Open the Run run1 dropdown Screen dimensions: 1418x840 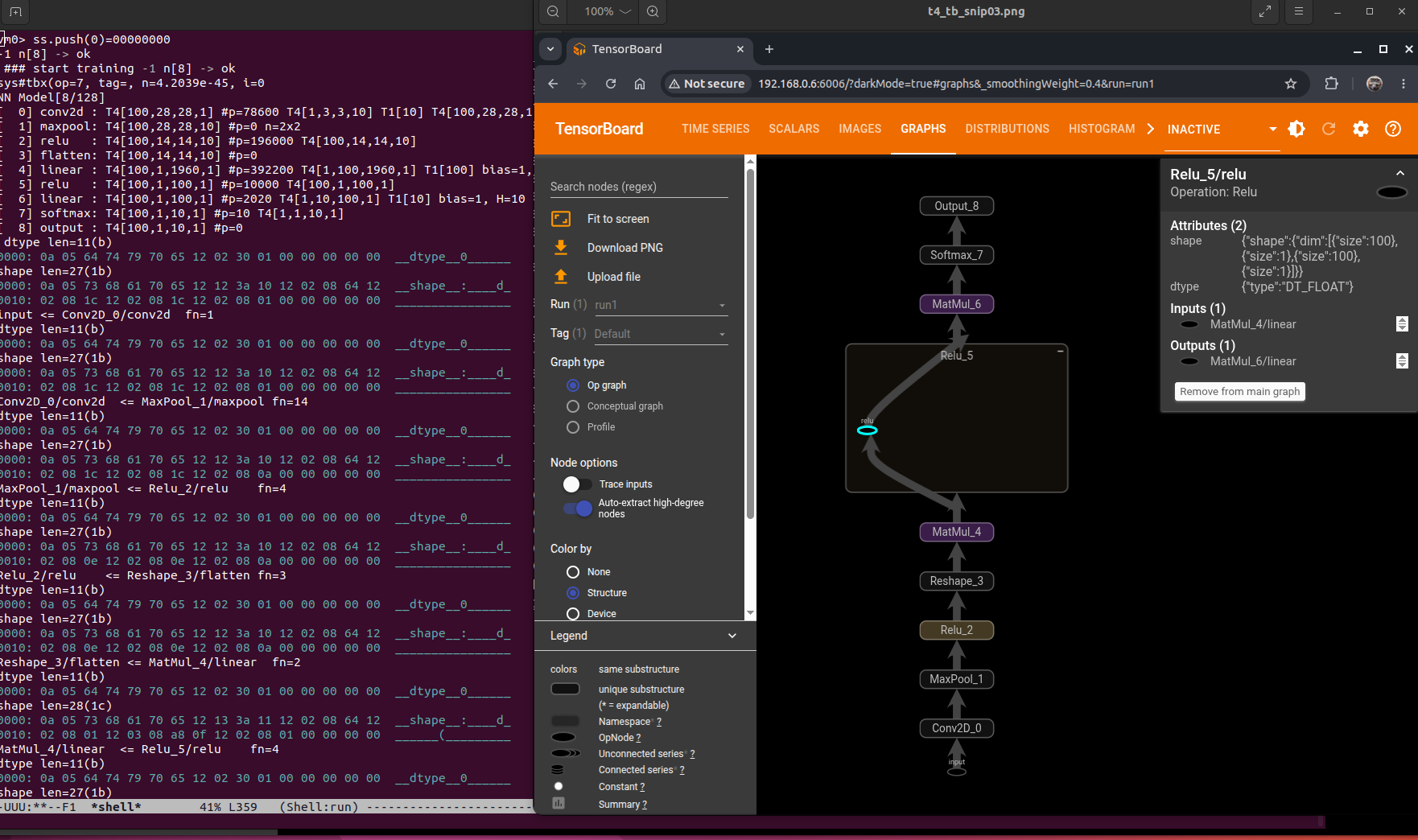(x=661, y=305)
